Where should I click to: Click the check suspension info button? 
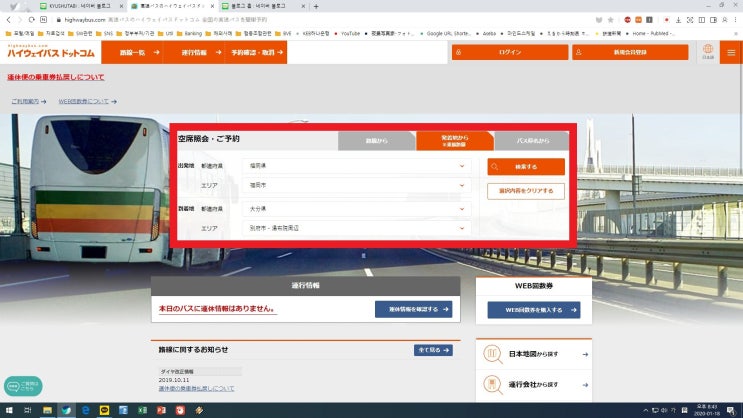pyautogui.click(x=414, y=309)
